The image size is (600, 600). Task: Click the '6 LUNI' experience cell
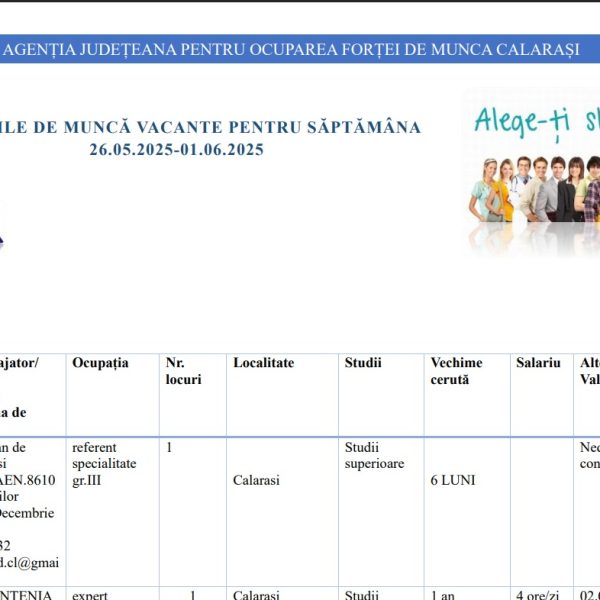tap(453, 480)
